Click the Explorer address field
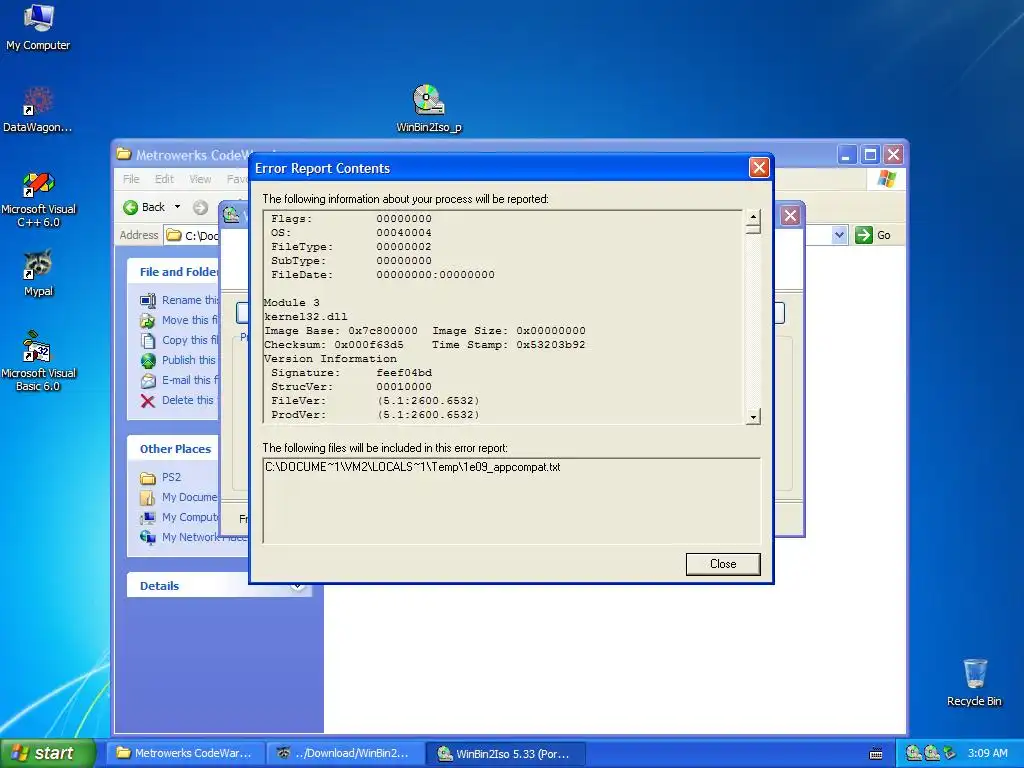The image size is (1024, 768). coord(190,235)
